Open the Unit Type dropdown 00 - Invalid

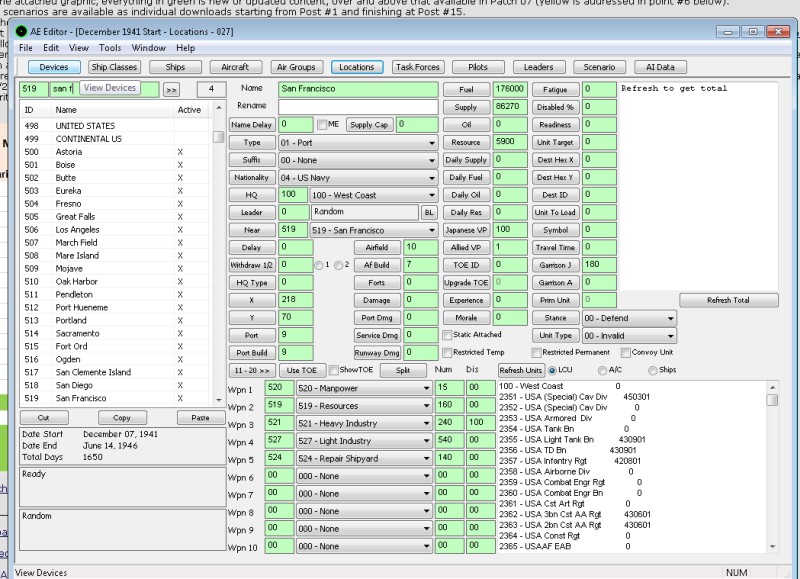[x=630, y=336]
